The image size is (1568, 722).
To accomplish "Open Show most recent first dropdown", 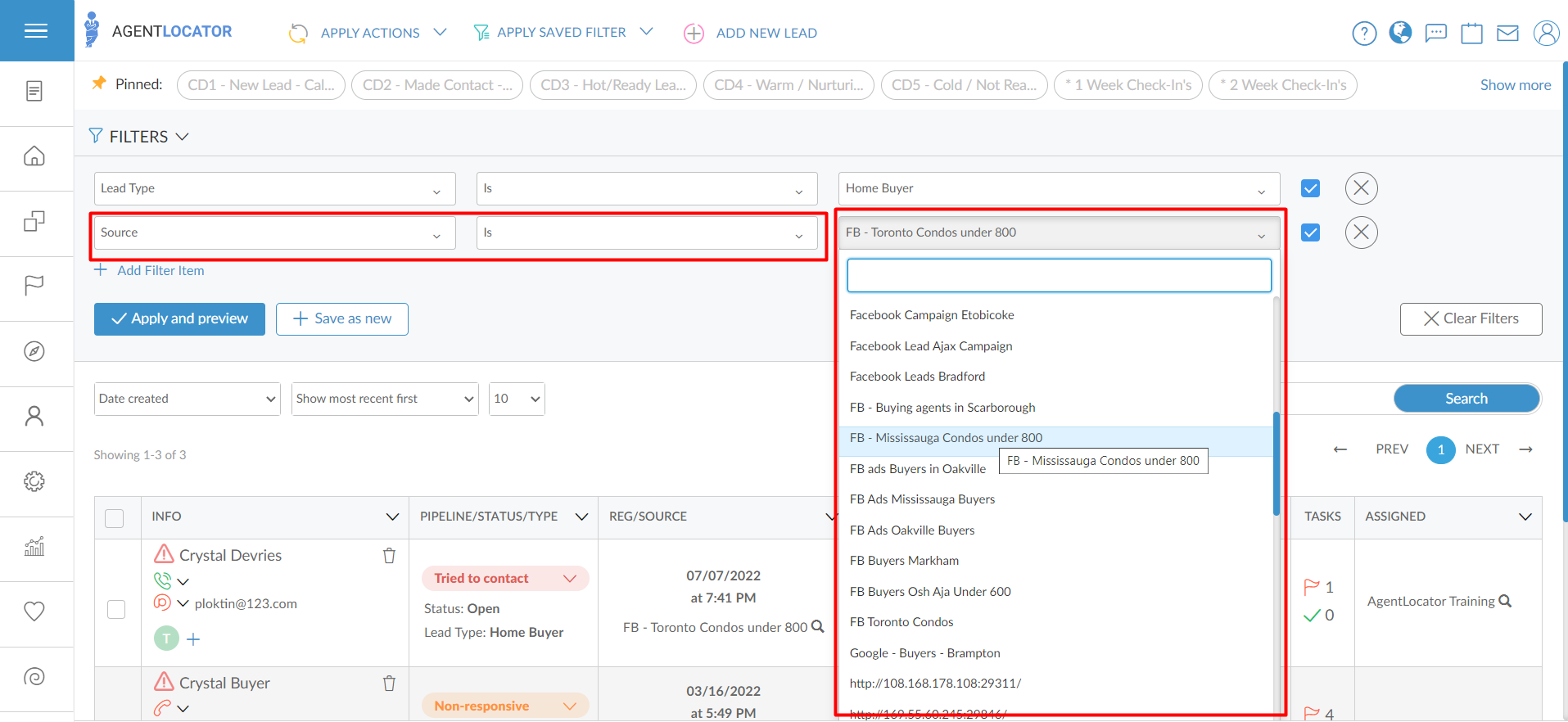I will coord(385,399).
